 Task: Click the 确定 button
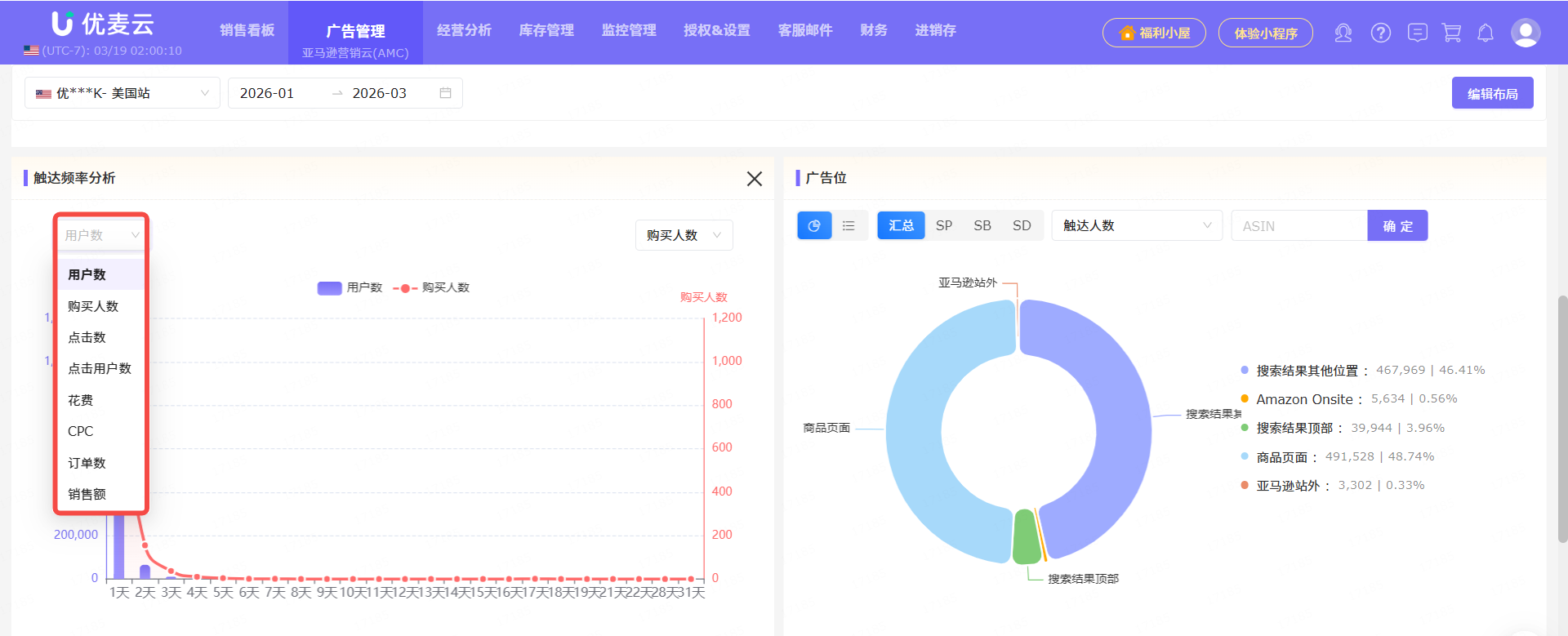pyautogui.click(x=1398, y=225)
